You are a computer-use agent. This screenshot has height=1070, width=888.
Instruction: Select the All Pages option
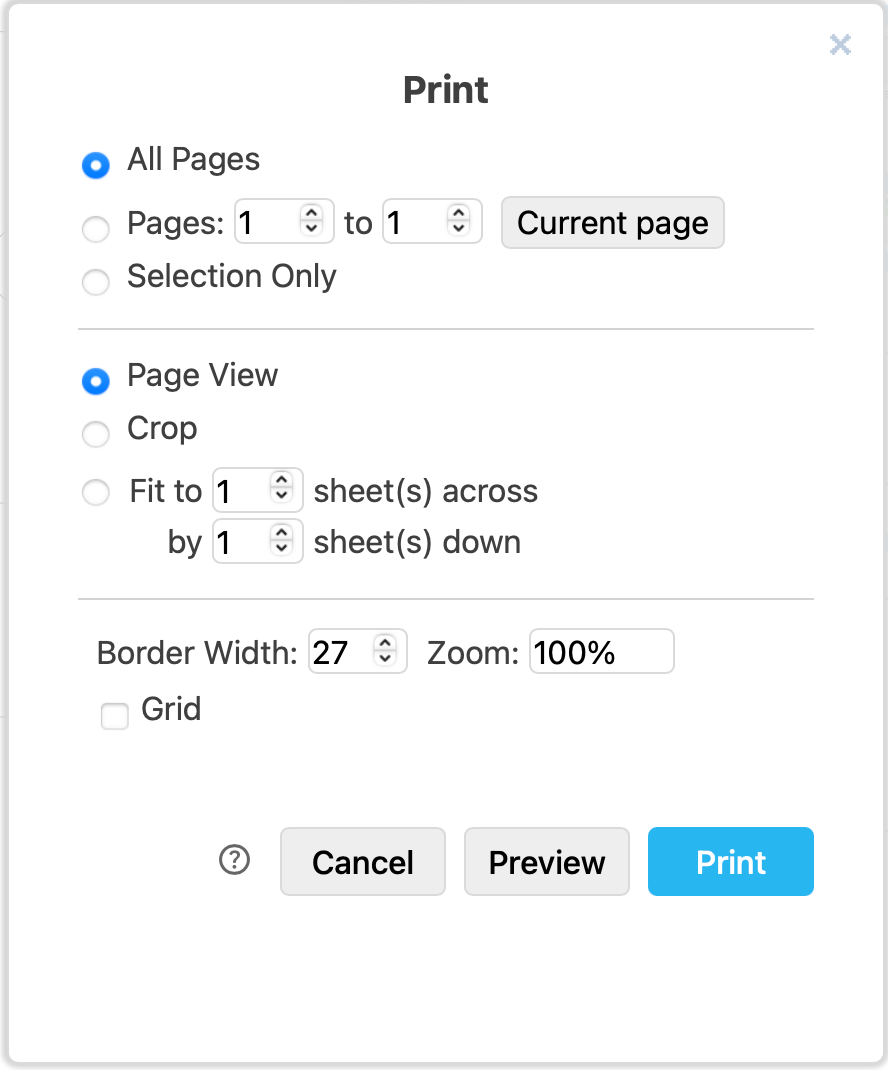click(x=96, y=165)
